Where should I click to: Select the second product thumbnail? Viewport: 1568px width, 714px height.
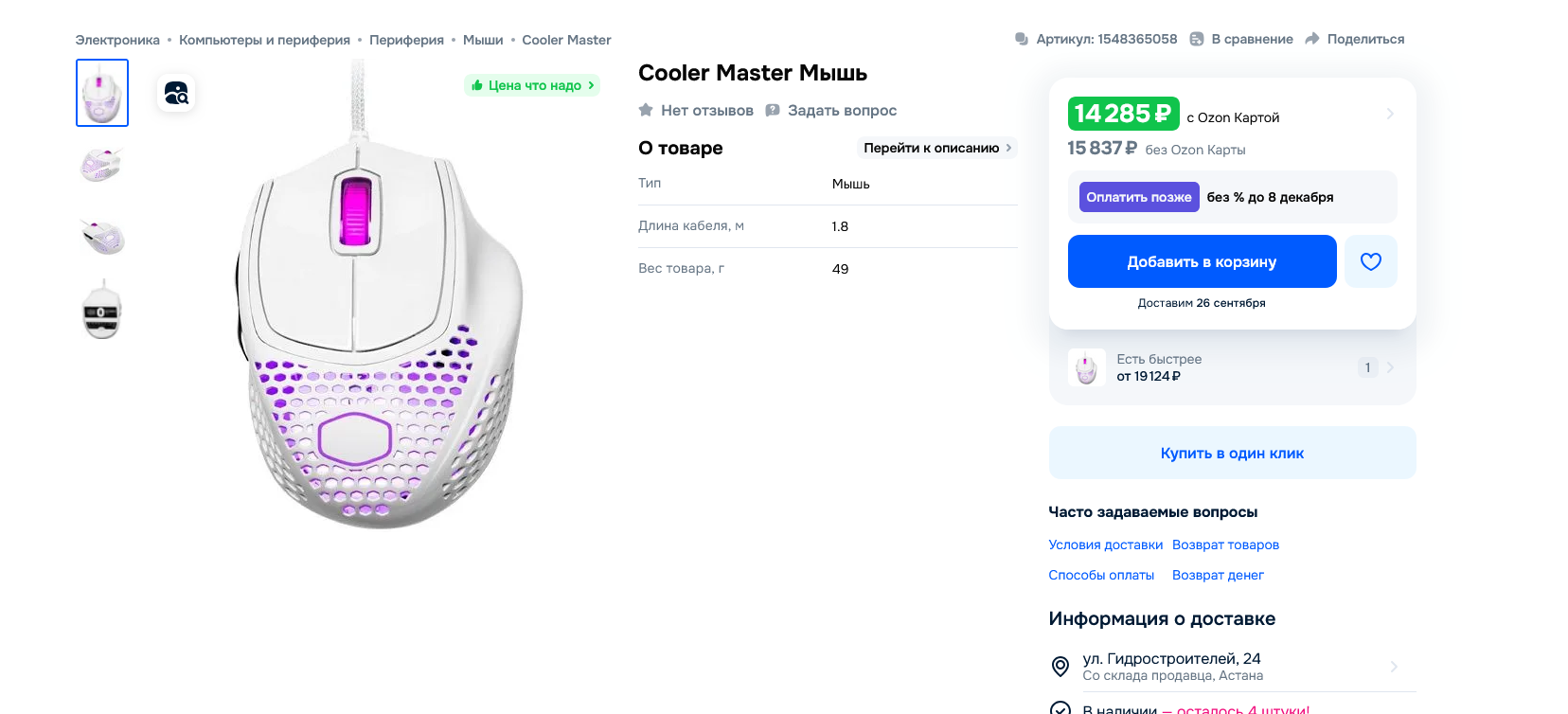pos(102,165)
